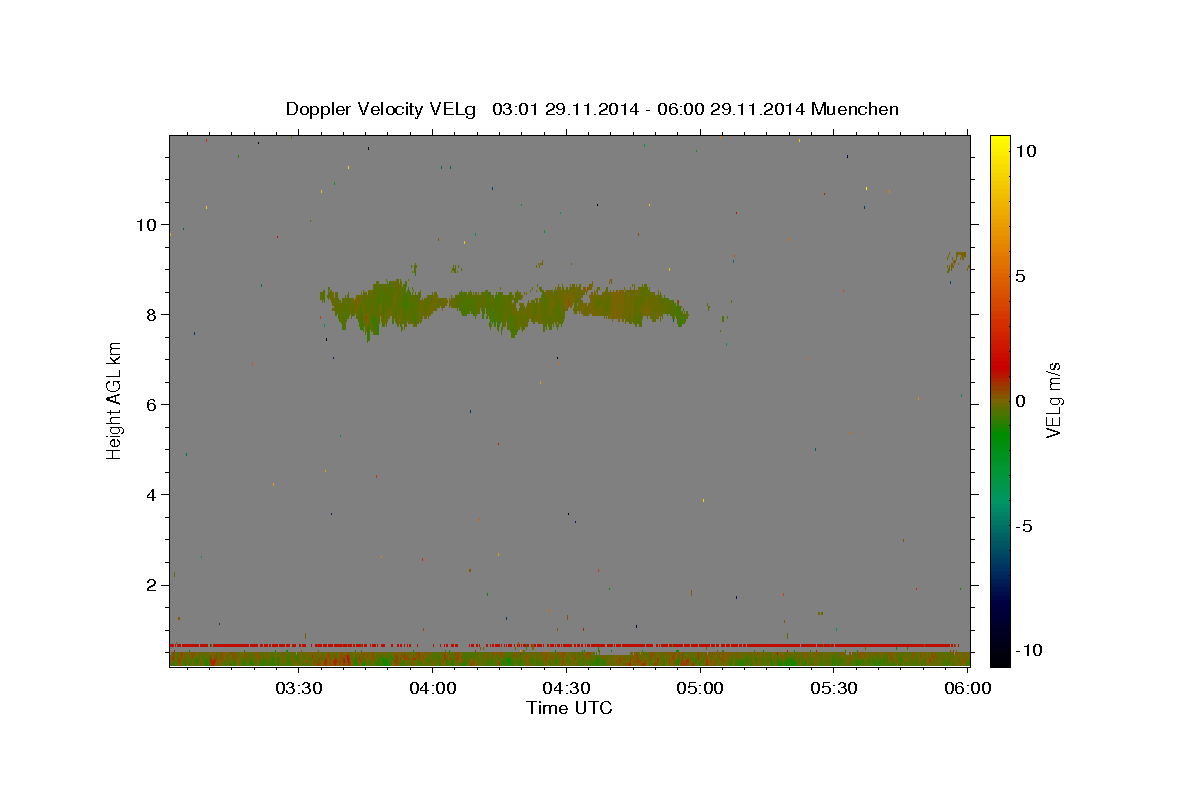The width and height of the screenshot is (1200, 800).
Task: Click the 04:00 time tick label
Action: (433, 688)
